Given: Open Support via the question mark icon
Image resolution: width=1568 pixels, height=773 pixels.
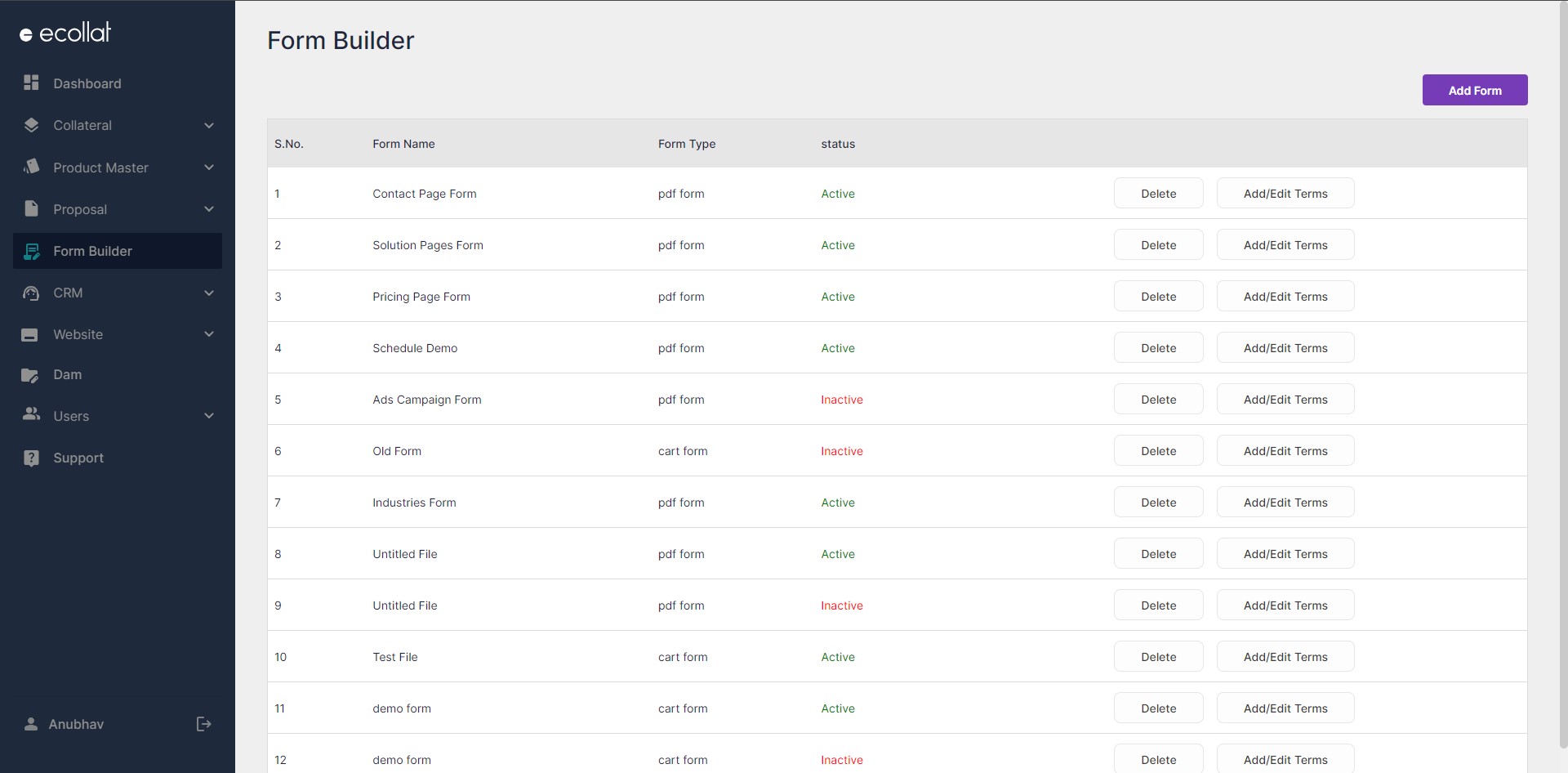Looking at the screenshot, I should [x=31, y=458].
